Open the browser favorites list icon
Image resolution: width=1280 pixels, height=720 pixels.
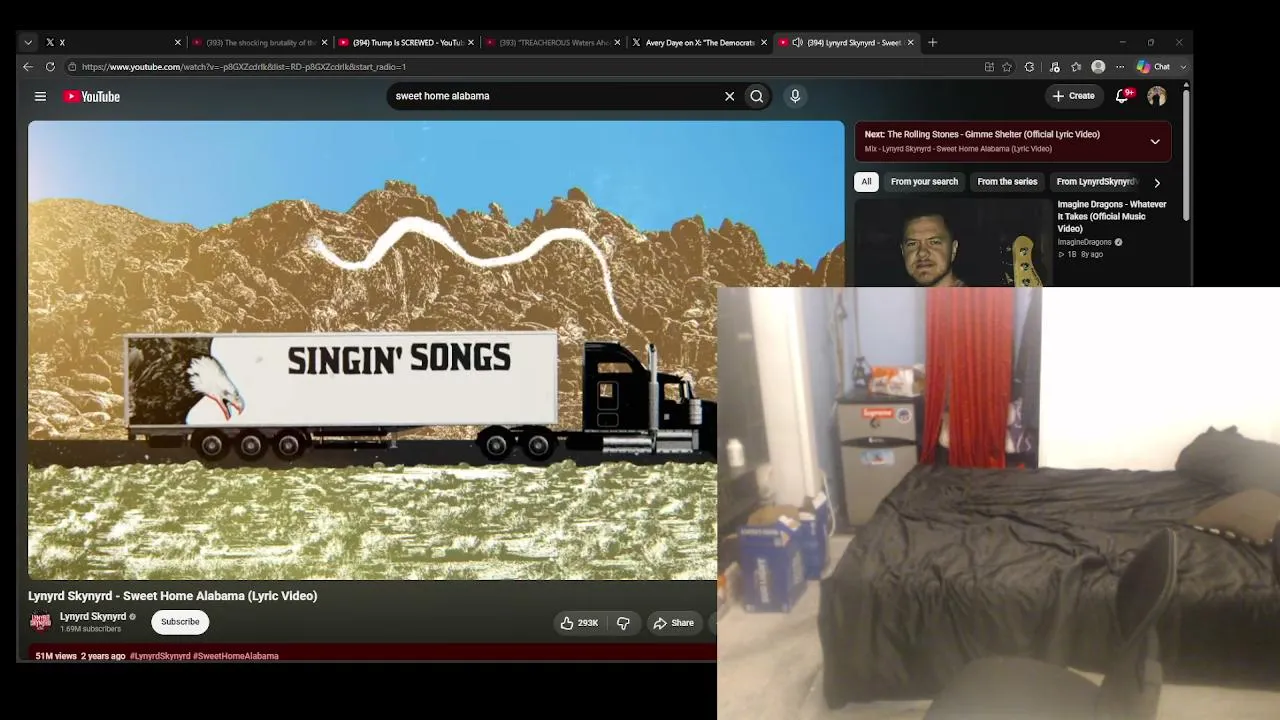[1076, 67]
